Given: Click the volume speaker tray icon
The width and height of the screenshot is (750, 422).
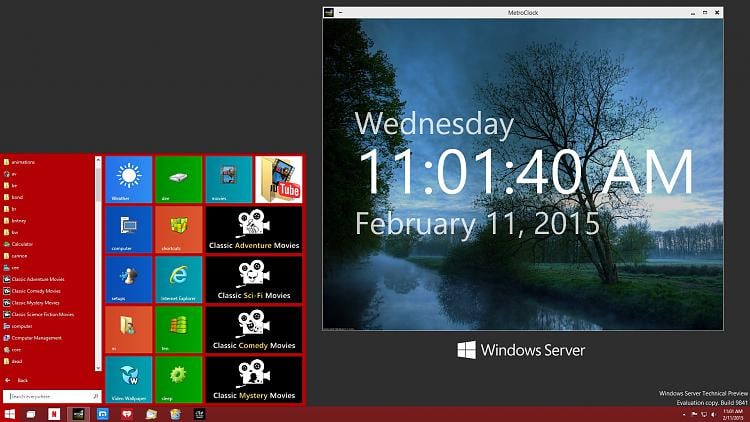Looking at the screenshot, I should coord(713,414).
